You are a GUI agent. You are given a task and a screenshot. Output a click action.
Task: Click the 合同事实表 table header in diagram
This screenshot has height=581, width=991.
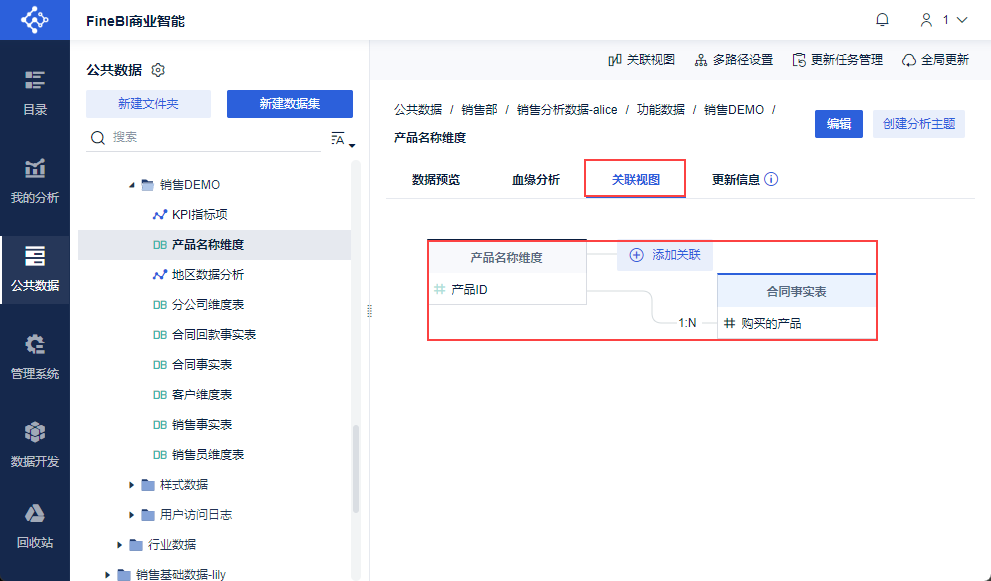click(x=796, y=291)
